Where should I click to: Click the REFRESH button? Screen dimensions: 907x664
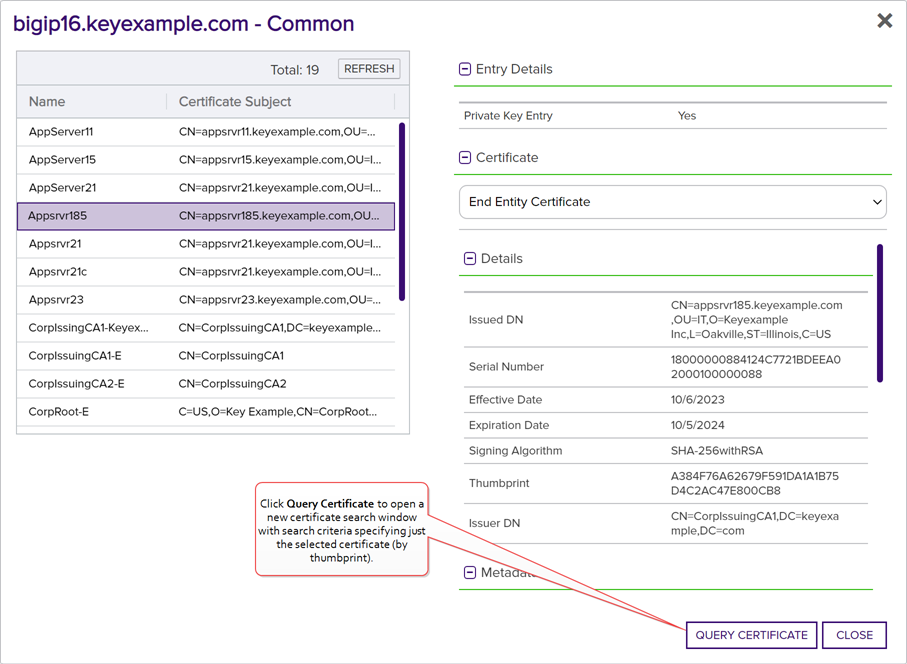[369, 69]
